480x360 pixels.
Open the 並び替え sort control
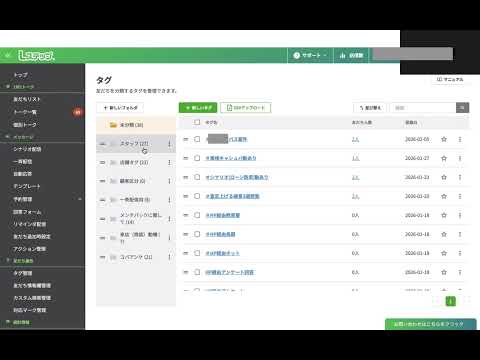pyautogui.click(x=370, y=108)
